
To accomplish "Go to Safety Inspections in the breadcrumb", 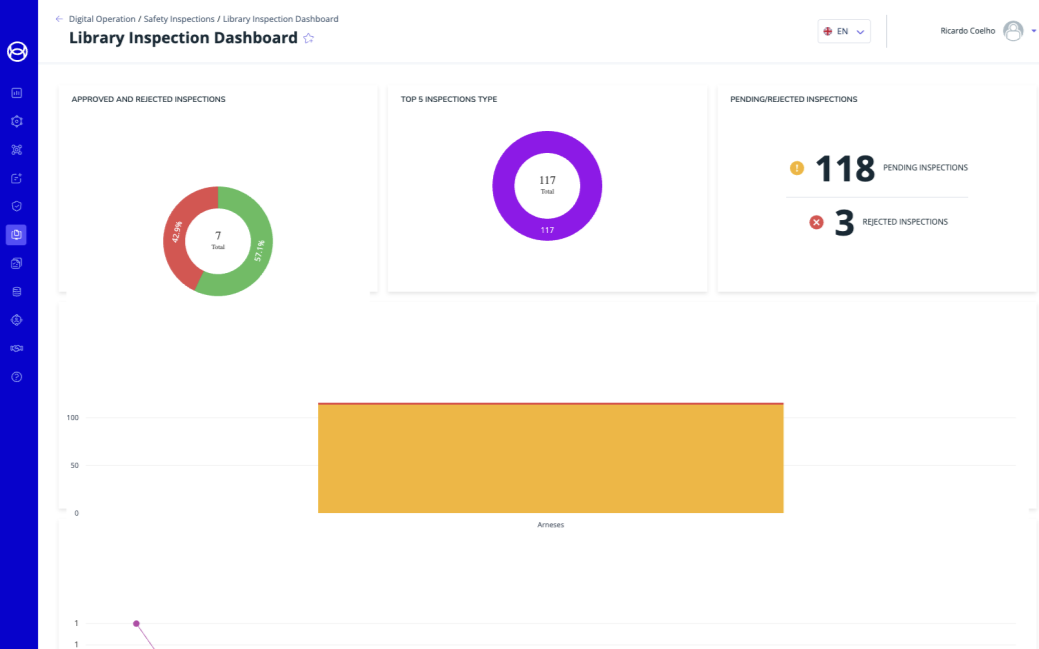I will tap(180, 19).
